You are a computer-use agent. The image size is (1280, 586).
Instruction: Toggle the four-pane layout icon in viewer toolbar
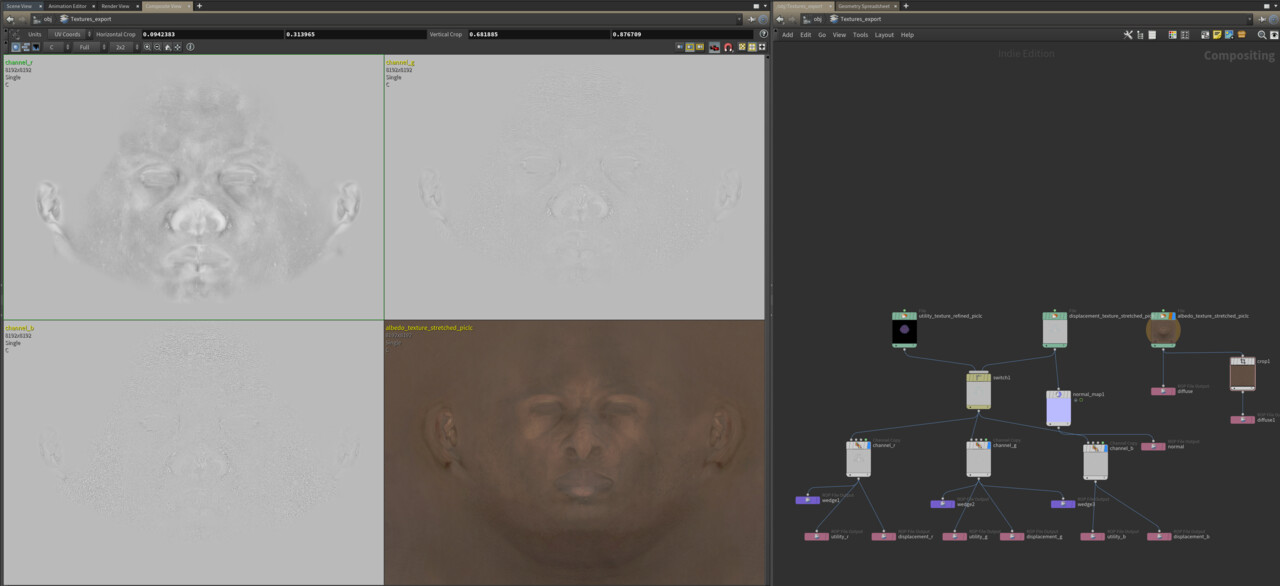[752, 47]
